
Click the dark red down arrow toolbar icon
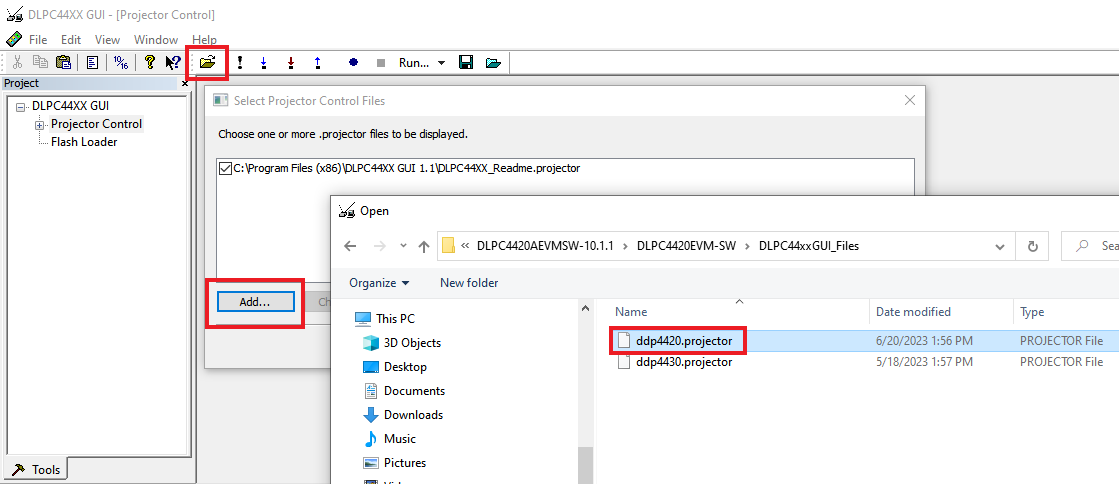290,63
